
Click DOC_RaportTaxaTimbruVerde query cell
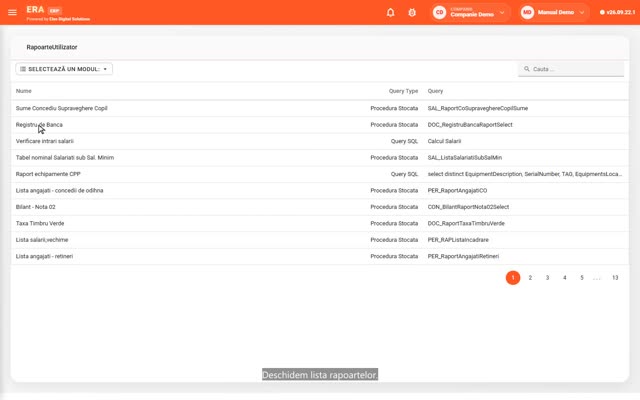tap(466, 223)
